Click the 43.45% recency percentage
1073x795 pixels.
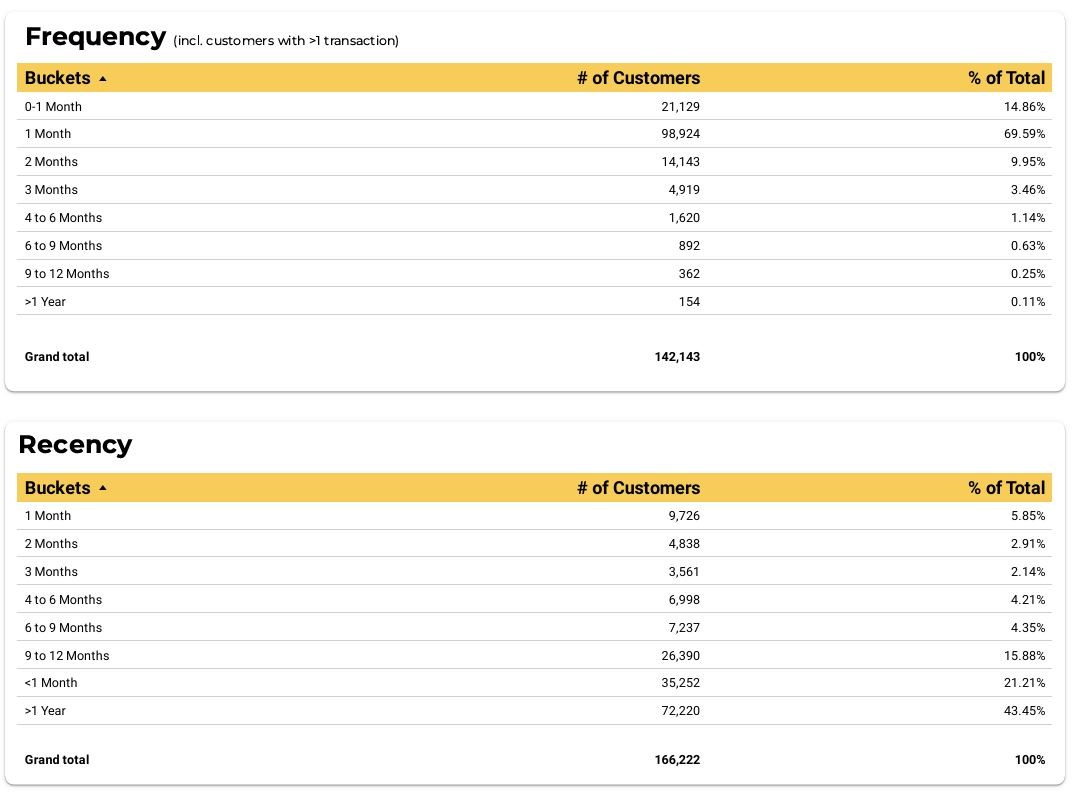[x=1024, y=711]
